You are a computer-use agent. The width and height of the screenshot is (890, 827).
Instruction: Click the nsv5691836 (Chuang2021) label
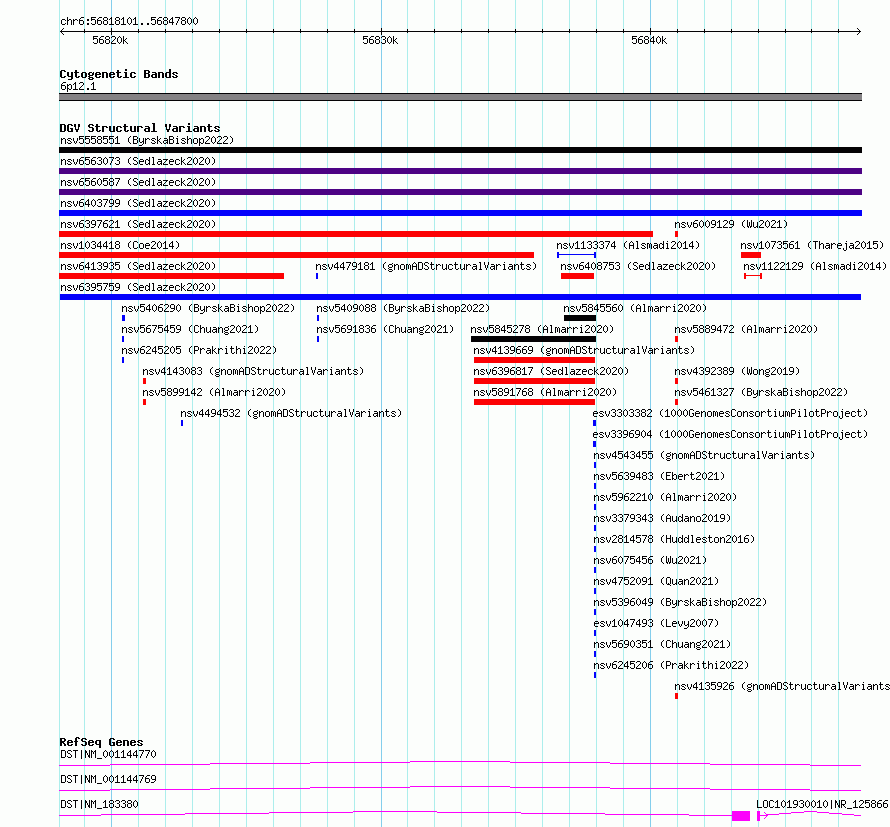385,329
